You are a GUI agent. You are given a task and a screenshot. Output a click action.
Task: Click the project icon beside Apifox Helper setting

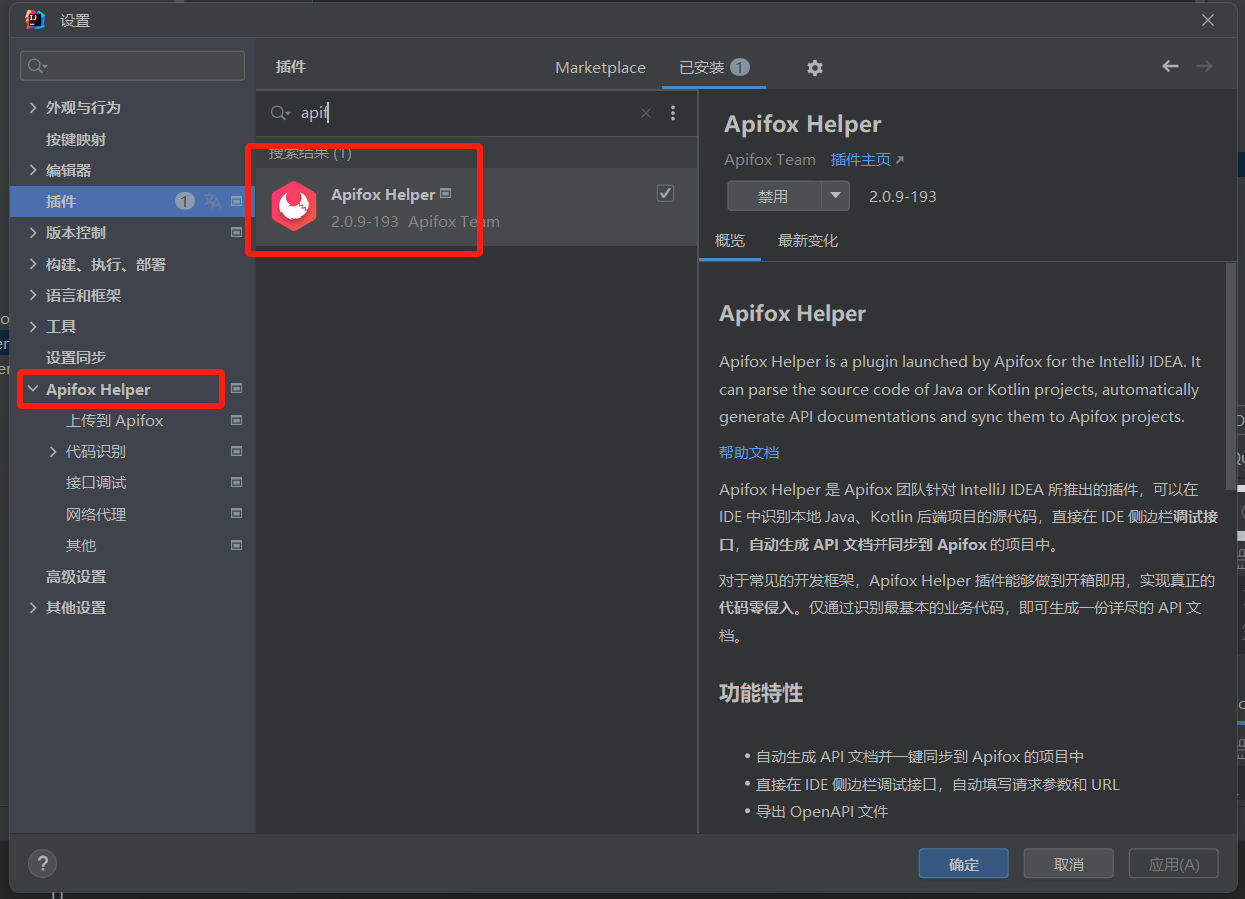(x=237, y=388)
